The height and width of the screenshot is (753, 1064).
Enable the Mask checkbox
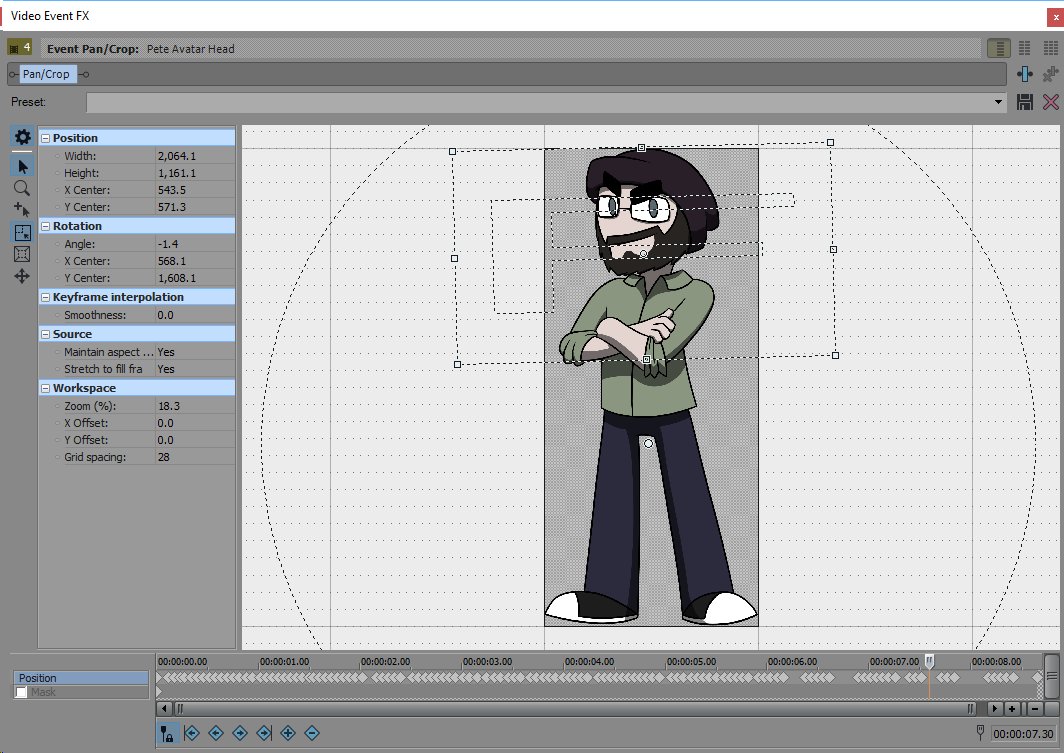coord(21,692)
